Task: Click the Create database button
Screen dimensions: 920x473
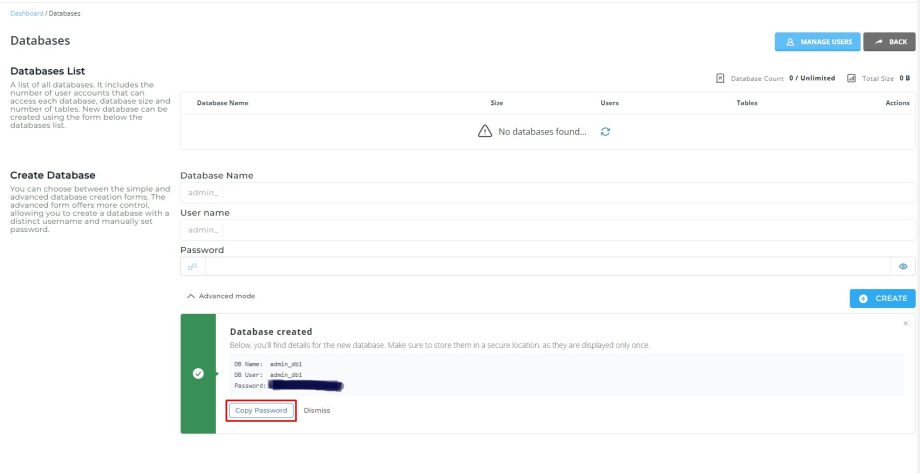Action: coord(882,298)
